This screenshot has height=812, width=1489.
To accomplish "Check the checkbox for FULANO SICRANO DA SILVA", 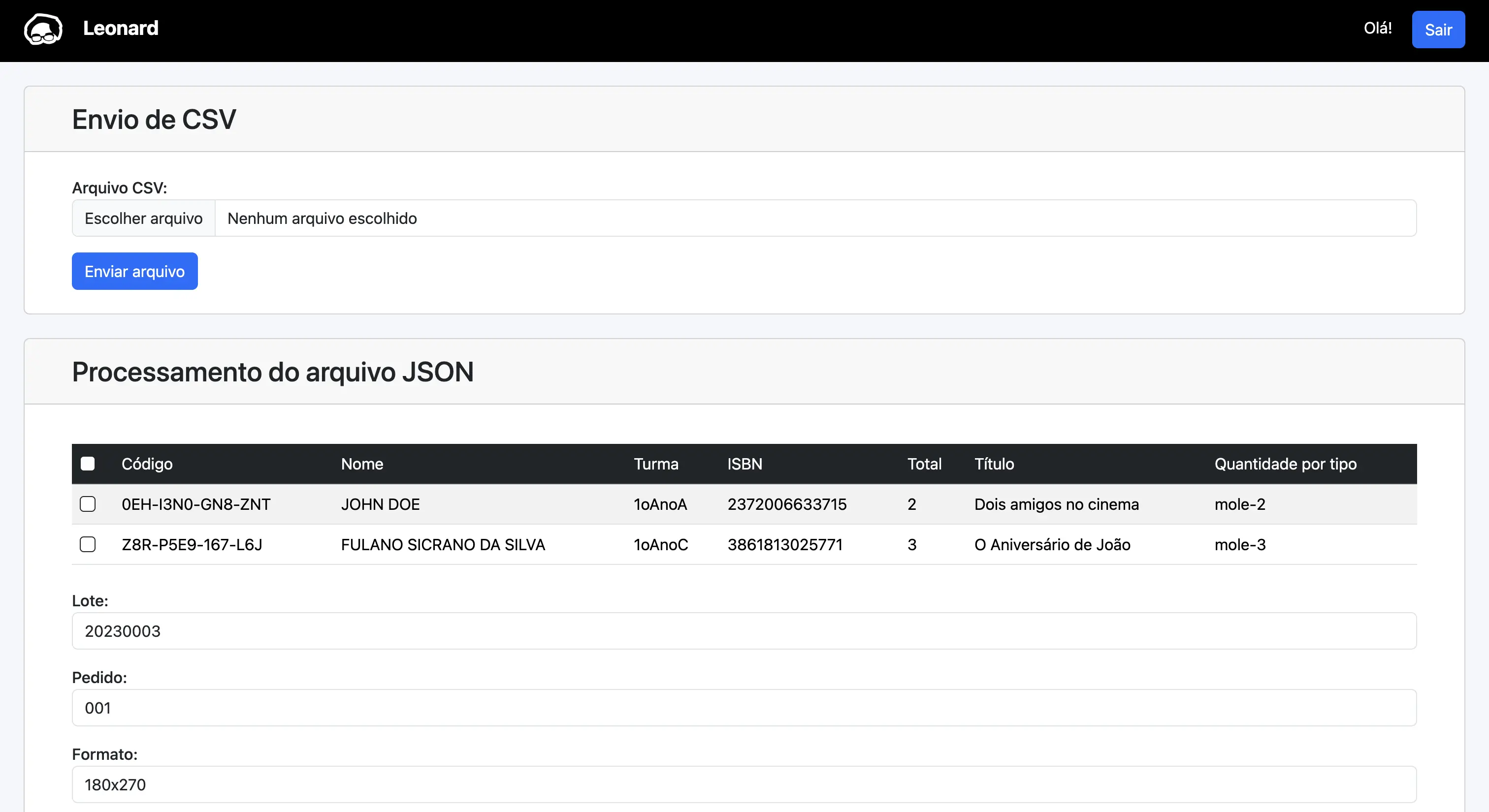I will pyautogui.click(x=88, y=544).
